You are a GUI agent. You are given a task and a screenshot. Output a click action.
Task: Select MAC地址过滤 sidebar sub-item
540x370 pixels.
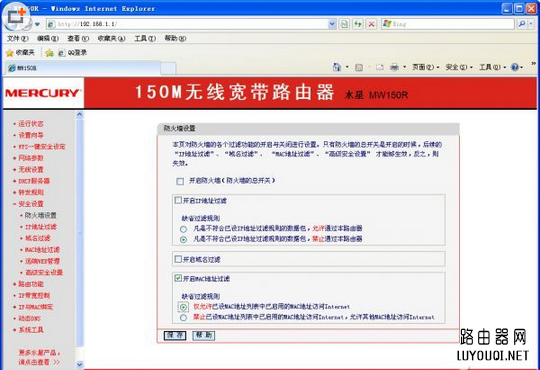[x=42, y=249]
